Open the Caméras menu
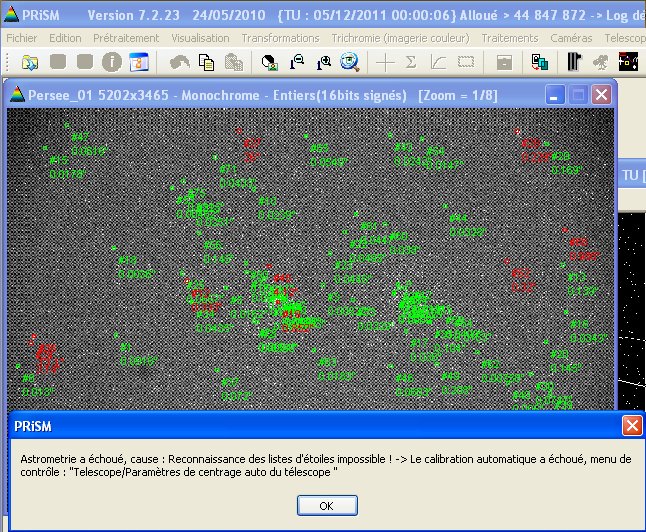646x532 pixels. 571,37
